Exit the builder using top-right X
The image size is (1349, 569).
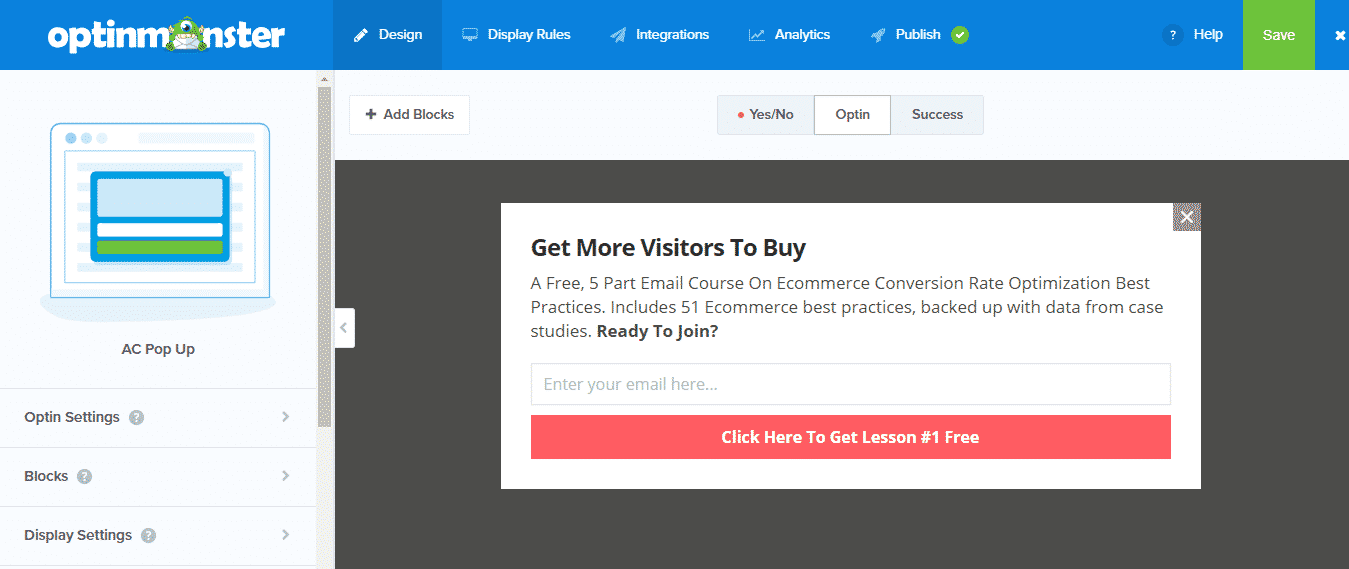1339,35
